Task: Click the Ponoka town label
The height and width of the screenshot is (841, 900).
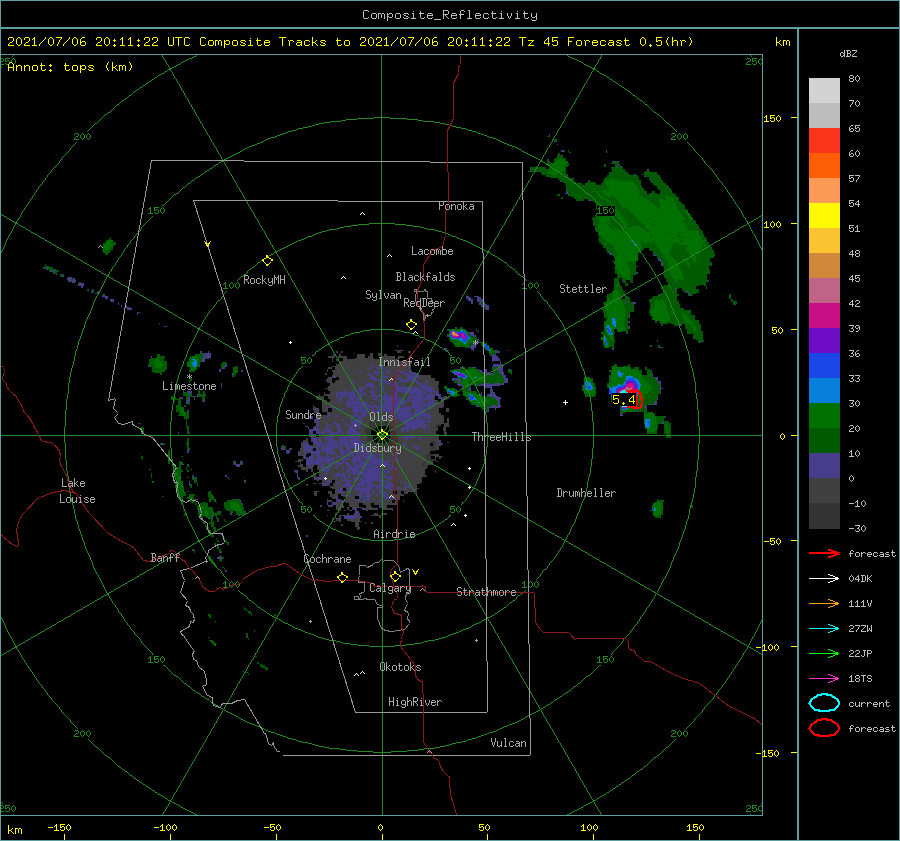Action: [x=456, y=206]
